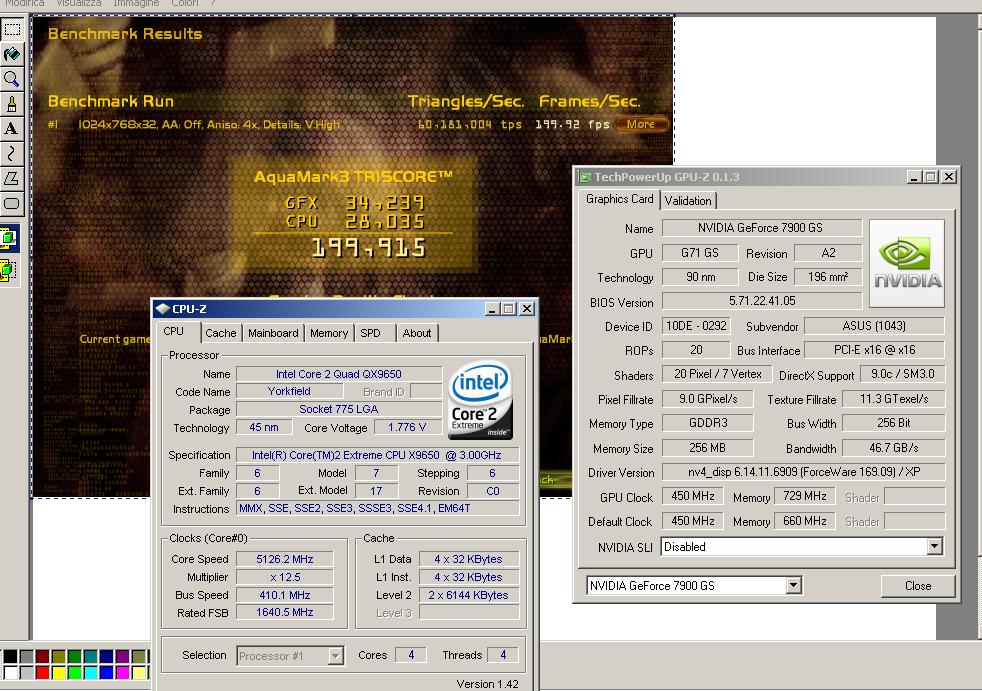Viewport: 982px width, 691px height.
Task: Select the Magnifier zoom tool
Action: (x=12, y=79)
